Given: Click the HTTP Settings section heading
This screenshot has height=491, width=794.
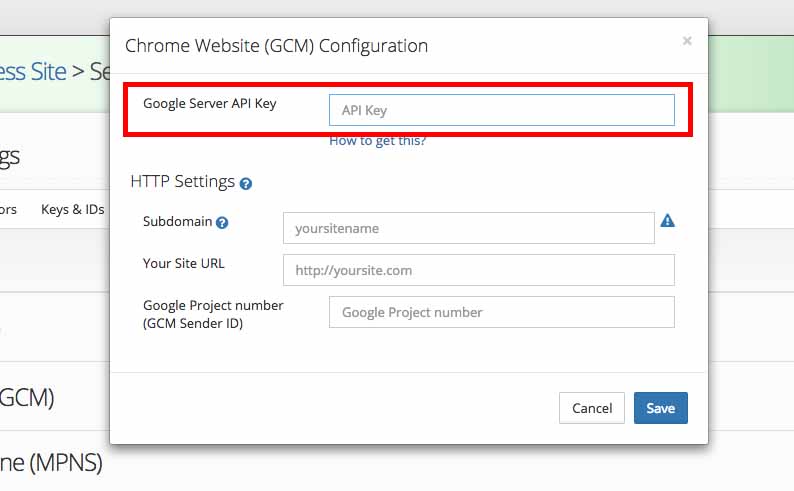Looking at the screenshot, I should coord(182,182).
